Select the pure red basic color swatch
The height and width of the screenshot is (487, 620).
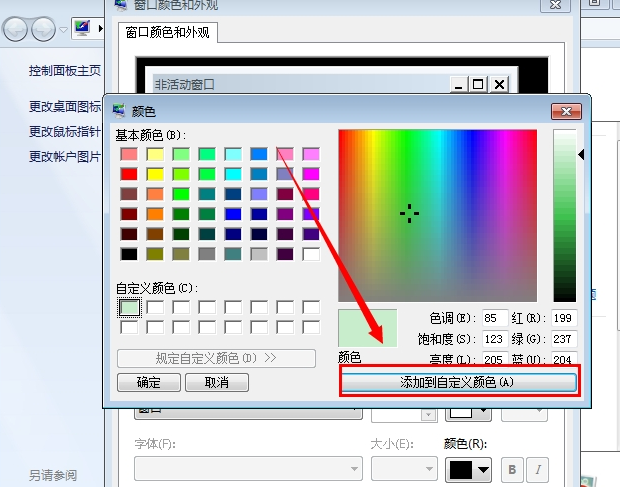pyautogui.click(x=129, y=174)
